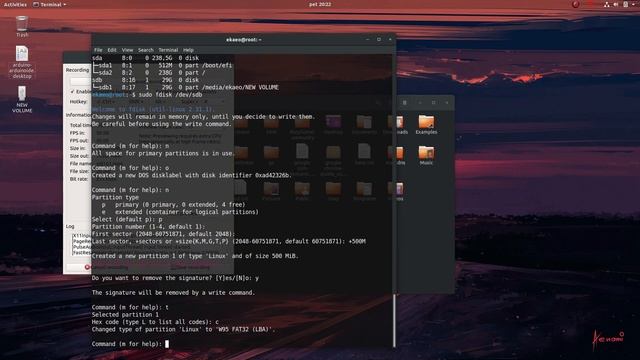Open the network status icon
The height and width of the screenshot is (360, 640).
point(607,4)
